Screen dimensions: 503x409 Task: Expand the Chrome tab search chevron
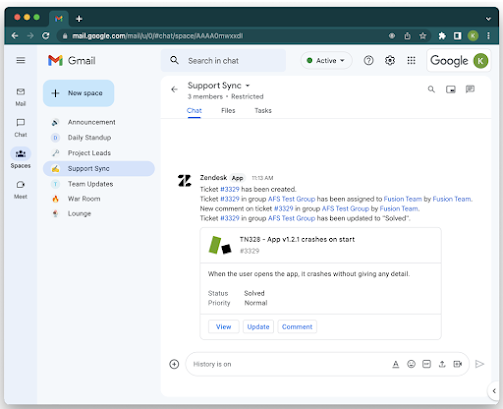tap(488, 19)
